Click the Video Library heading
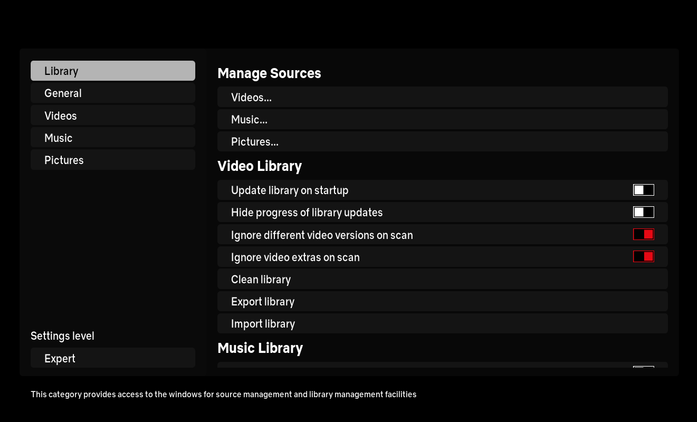 coord(260,166)
